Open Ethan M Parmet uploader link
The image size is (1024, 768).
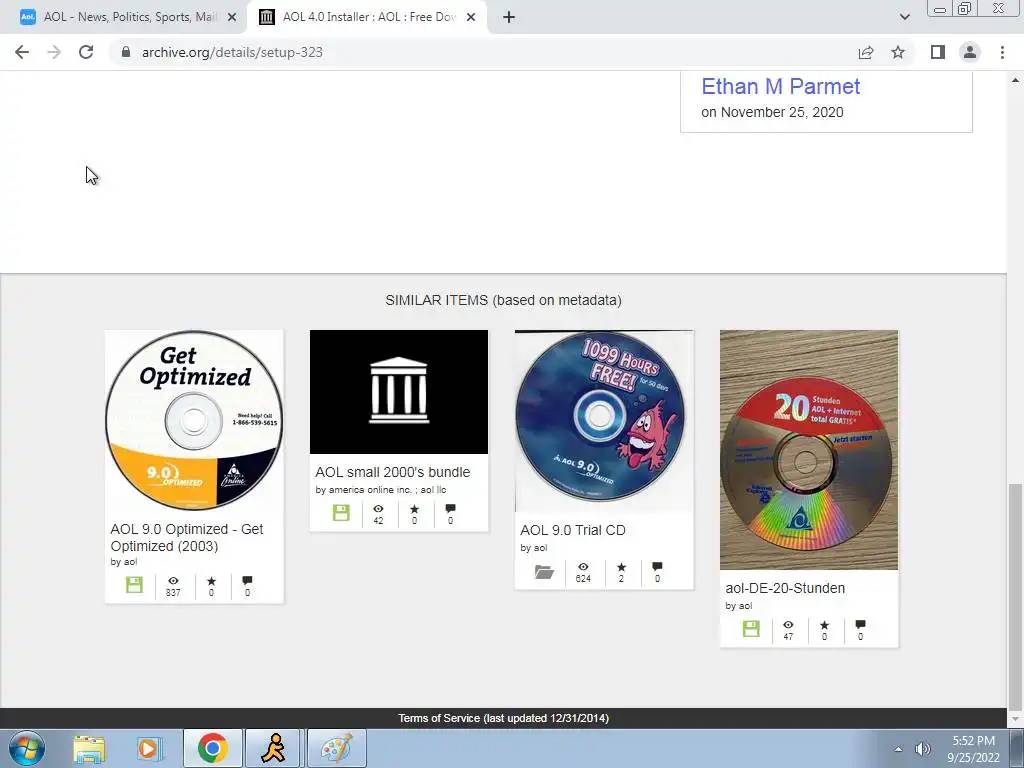coord(780,86)
